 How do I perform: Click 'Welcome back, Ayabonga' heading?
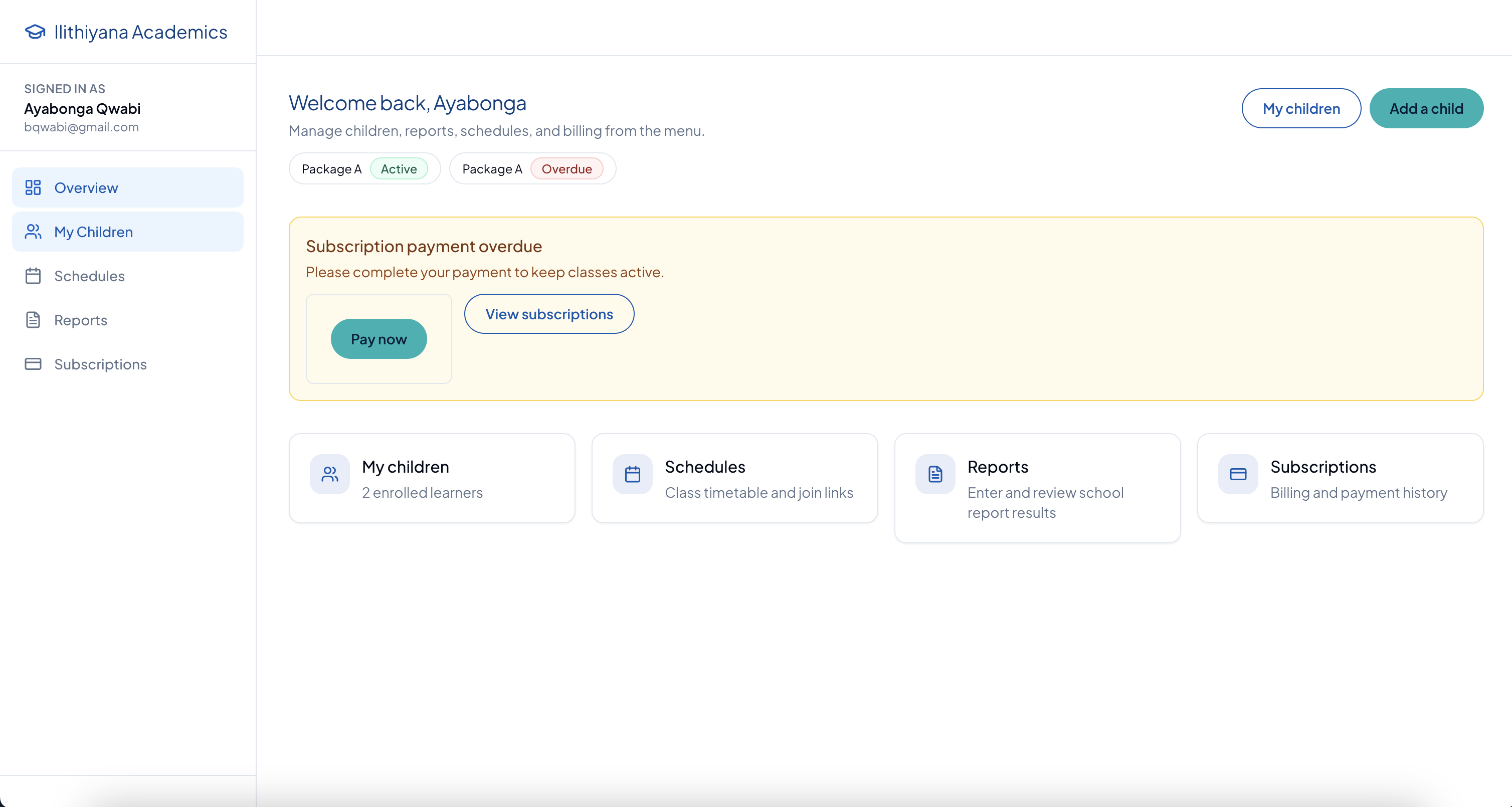coord(408,103)
